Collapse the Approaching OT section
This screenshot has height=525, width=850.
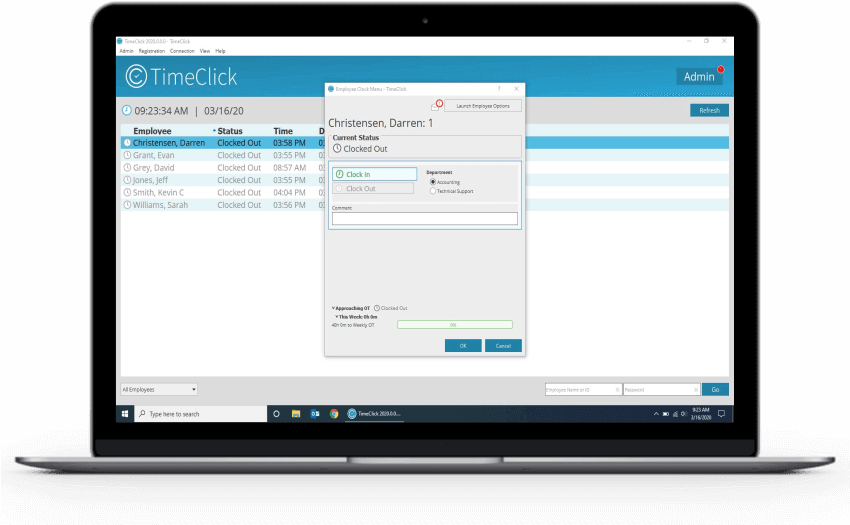333,308
